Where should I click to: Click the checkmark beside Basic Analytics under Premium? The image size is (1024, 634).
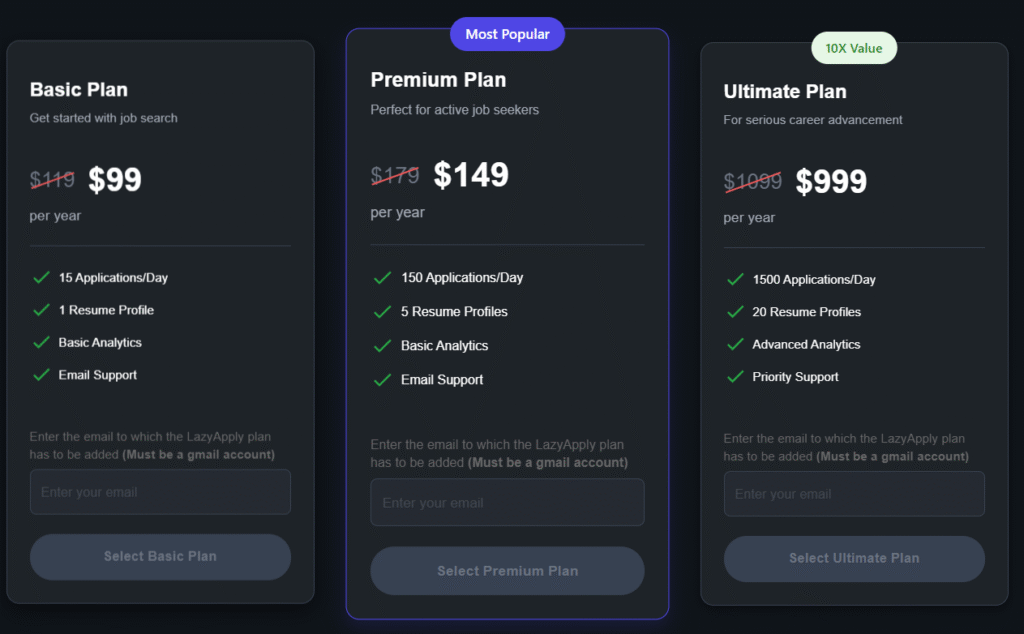coord(383,345)
